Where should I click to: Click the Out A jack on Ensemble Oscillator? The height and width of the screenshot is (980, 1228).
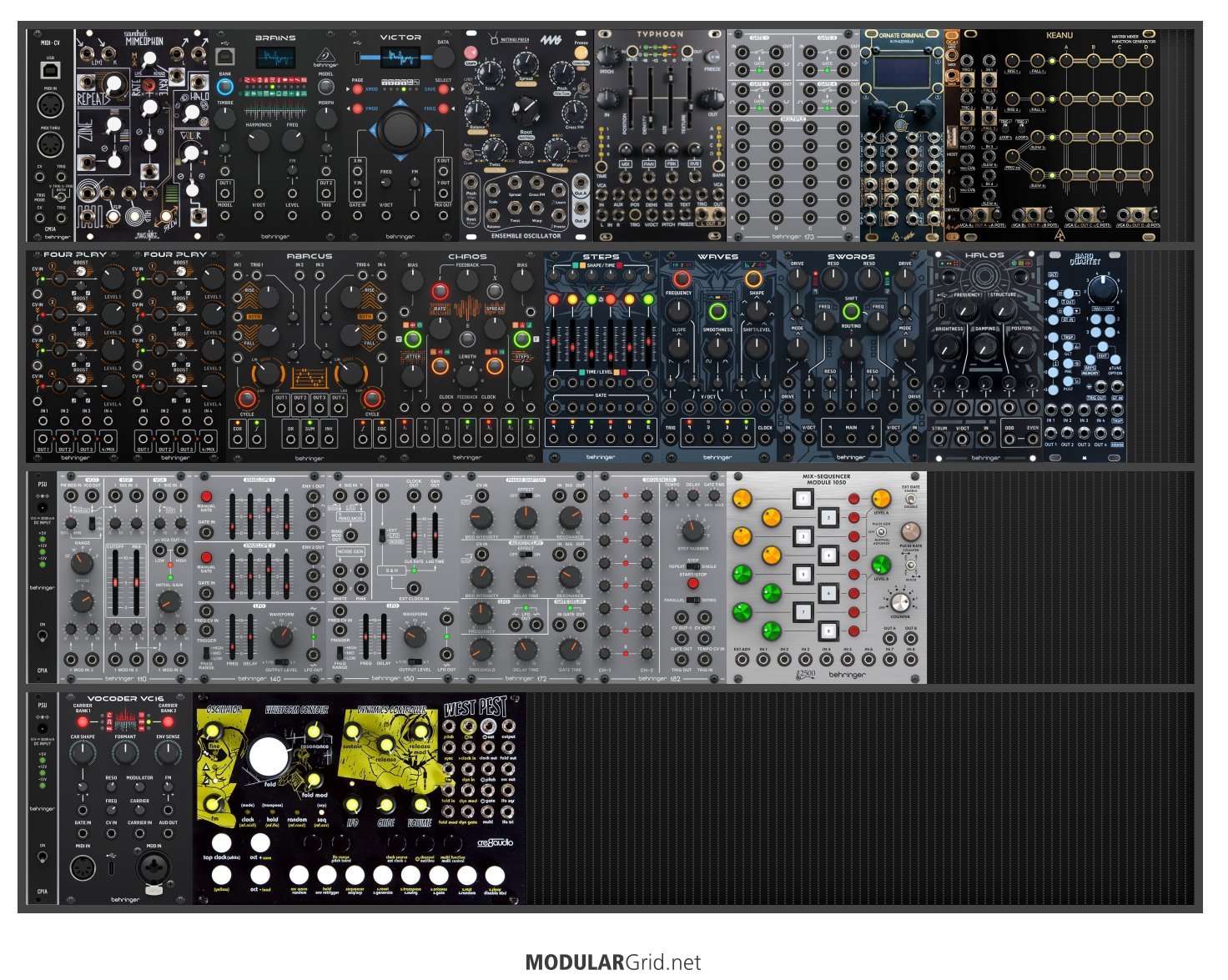point(581,183)
